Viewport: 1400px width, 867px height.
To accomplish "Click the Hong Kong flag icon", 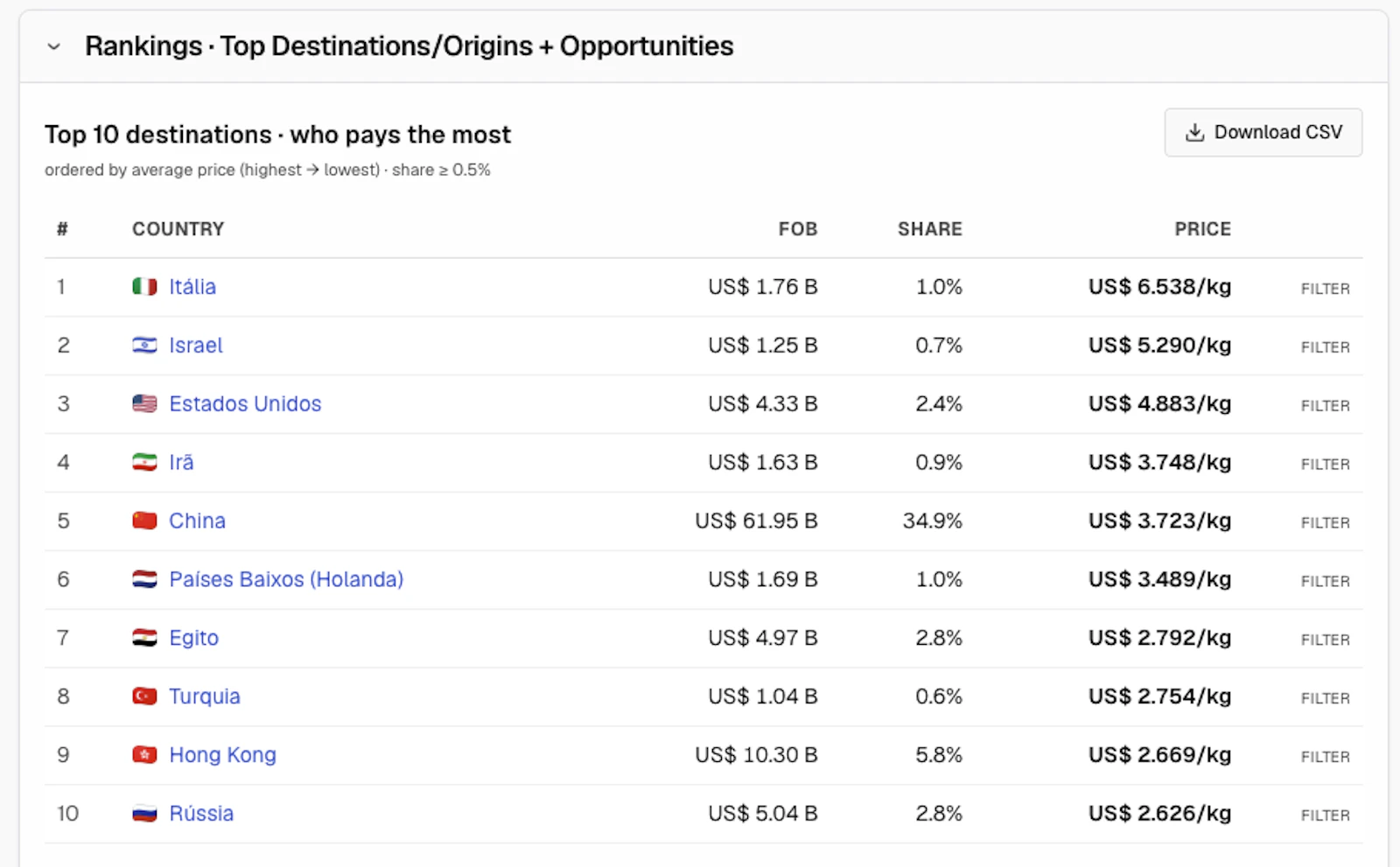I will [144, 755].
